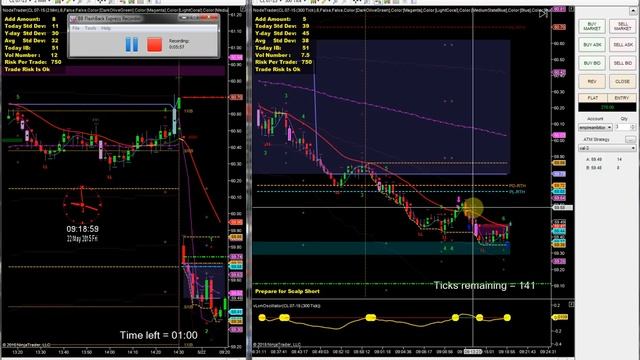The width and height of the screenshot is (640, 360).
Task: Click 'Risk Per Trade: 750' on right chart
Action: tap(283, 62)
